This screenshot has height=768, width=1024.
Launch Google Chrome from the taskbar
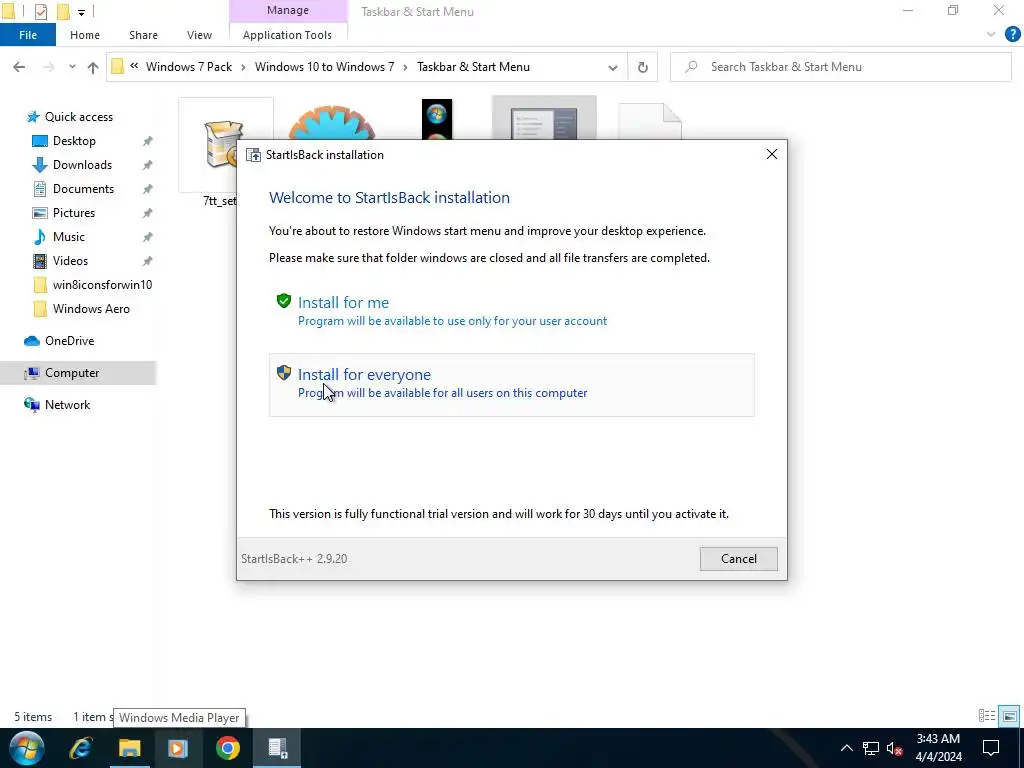pyautogui.click(x=228, y=748)
